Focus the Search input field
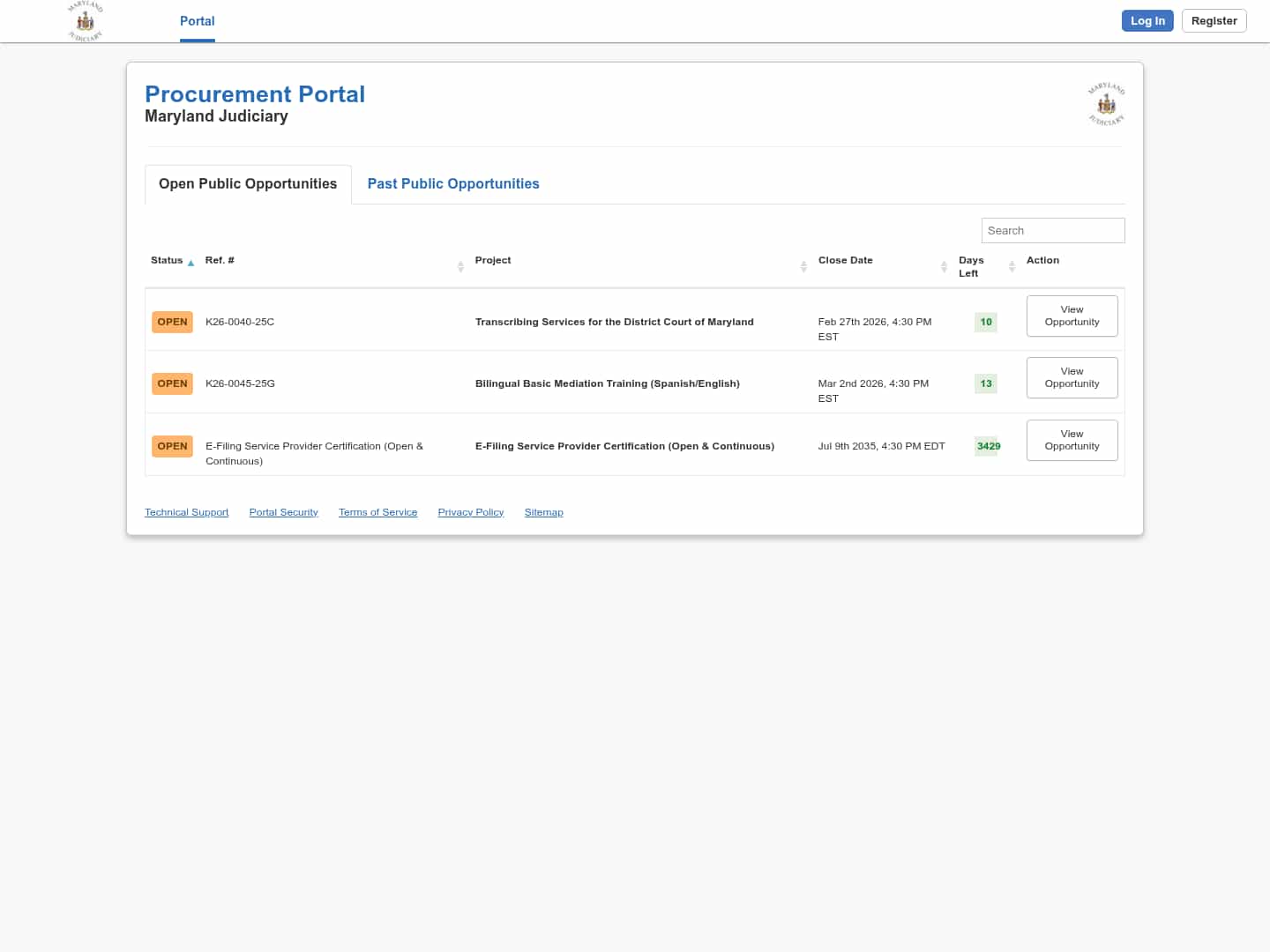The width and height of the screenshot is (1270, 952). 1052,231
